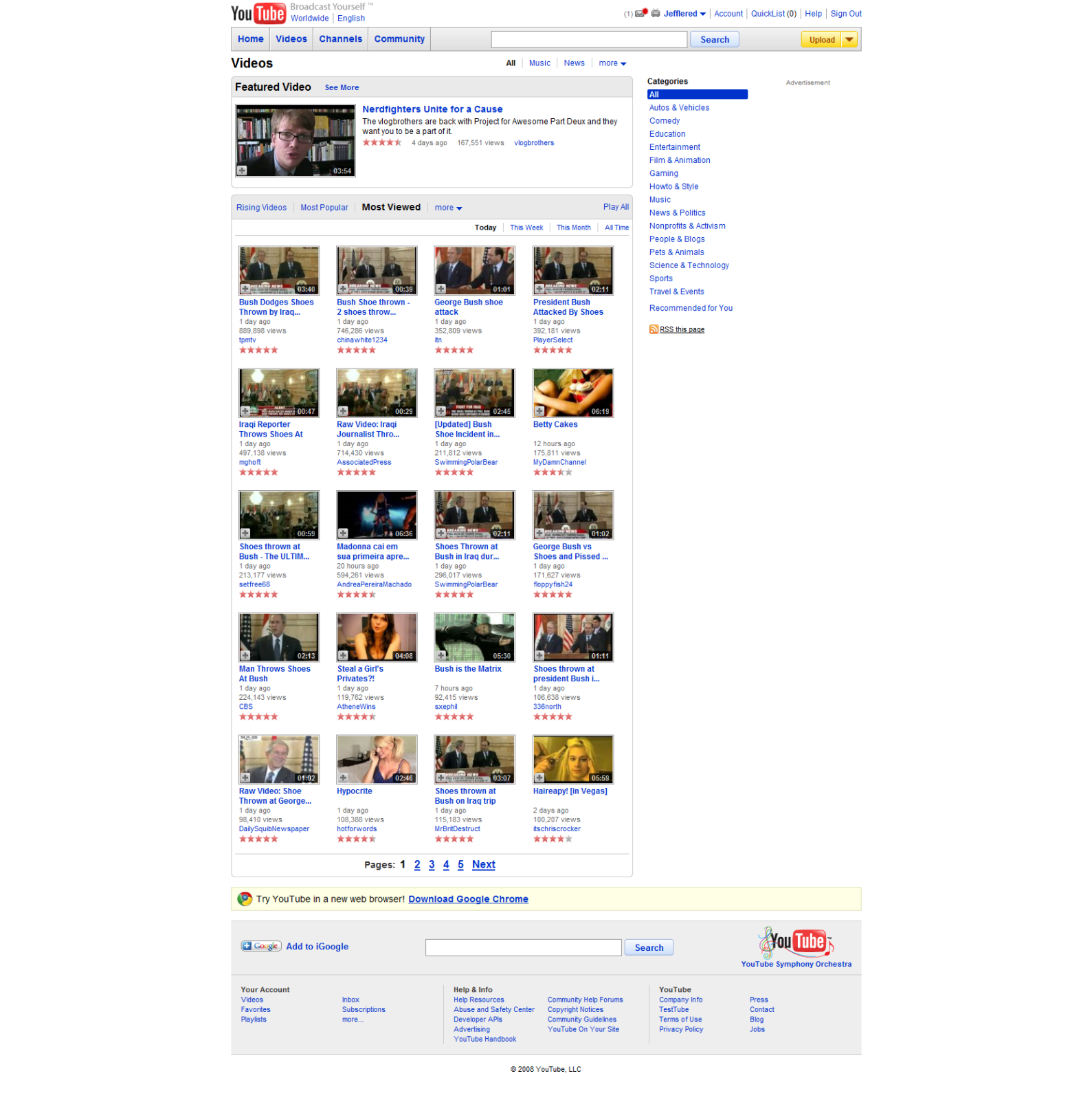Click 'Recommended for You' link

691,308
